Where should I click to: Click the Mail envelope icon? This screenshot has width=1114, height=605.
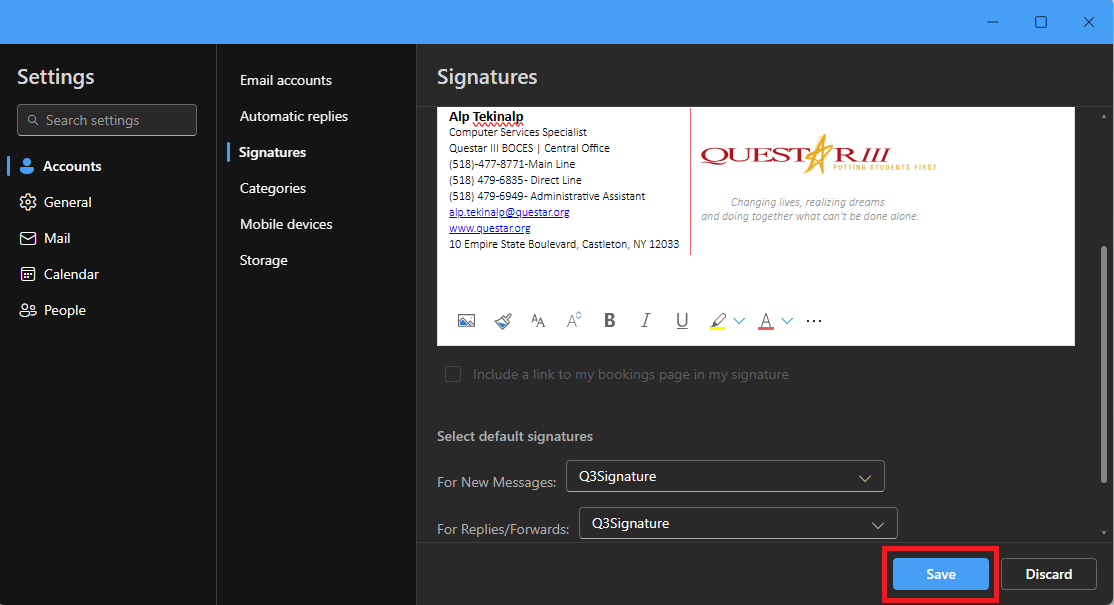(28, 239)
